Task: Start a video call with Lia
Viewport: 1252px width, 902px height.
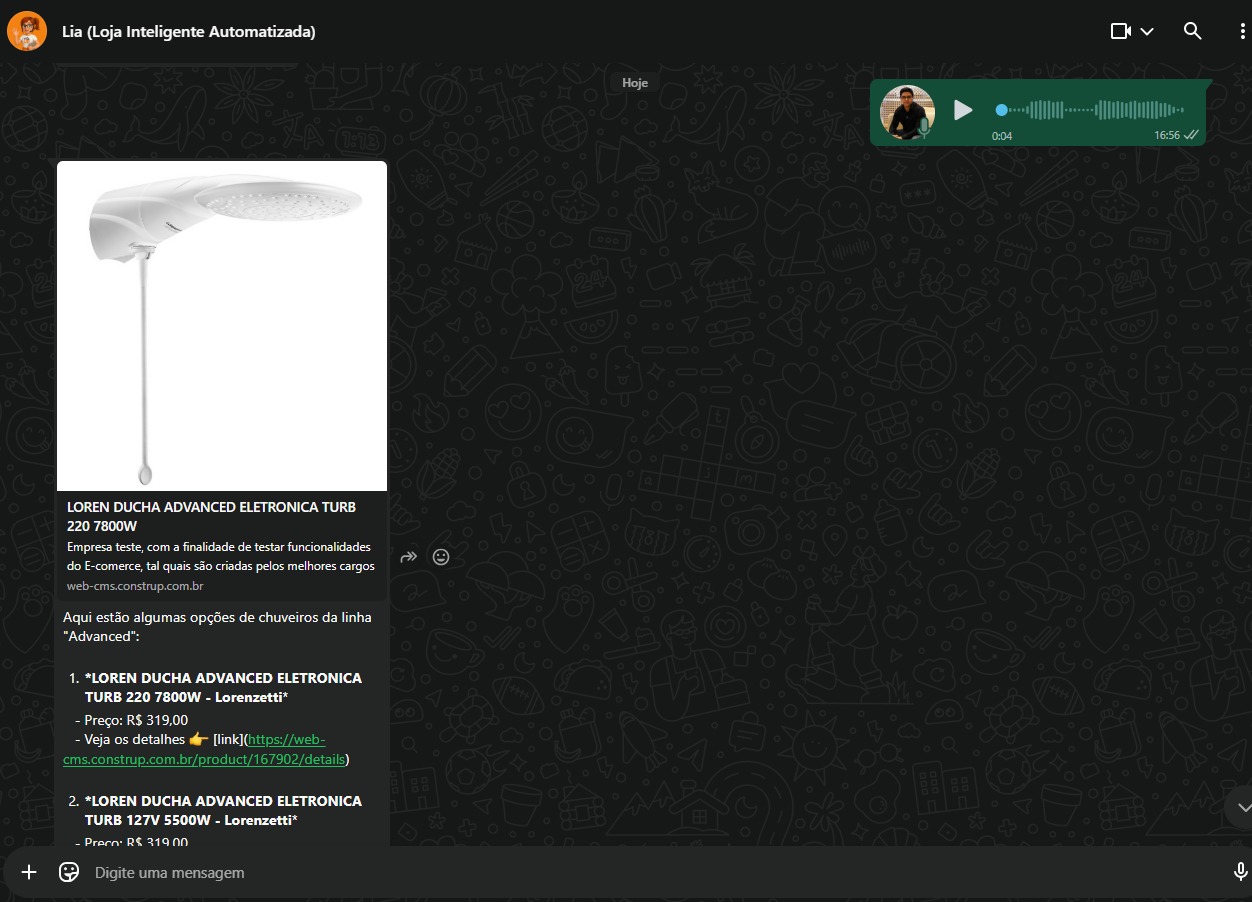Action: pos(1121,31)
